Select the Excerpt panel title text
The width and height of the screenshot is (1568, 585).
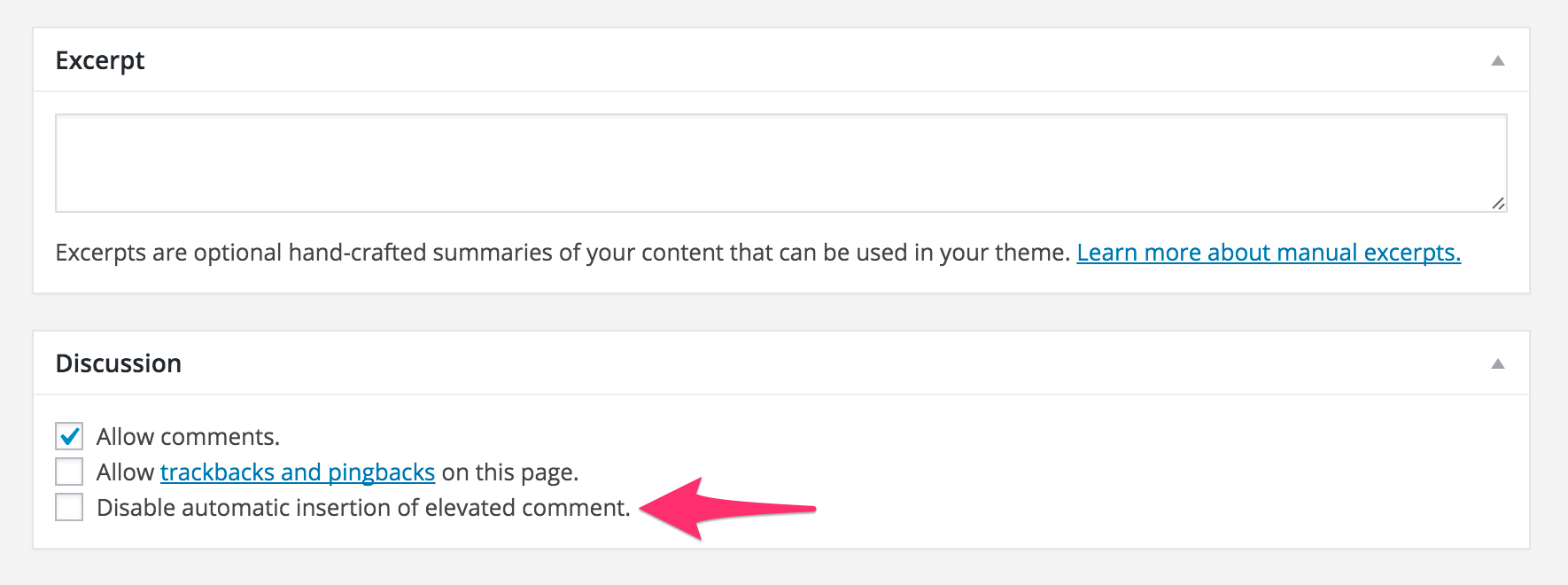(x=101, y=59)
